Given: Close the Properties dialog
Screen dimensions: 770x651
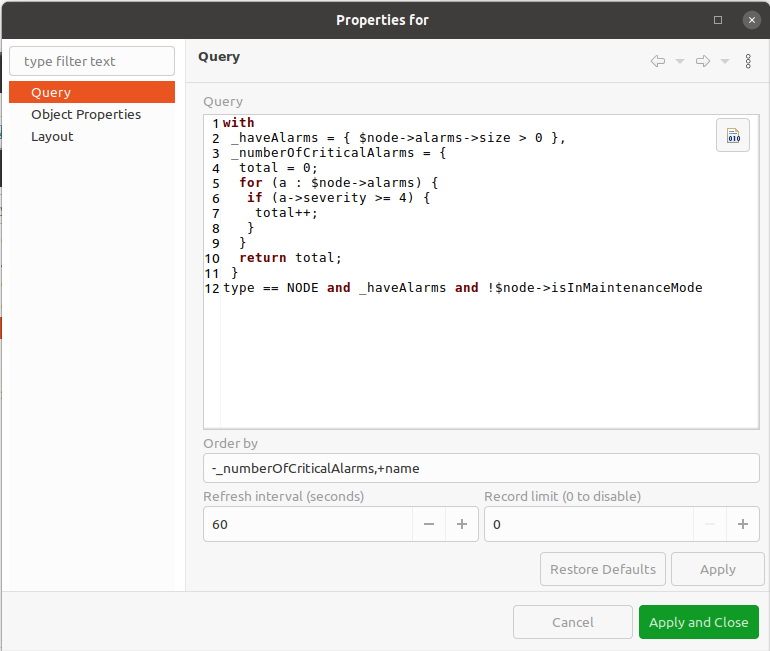Looking at the screenshot, I should click(751, 20).
